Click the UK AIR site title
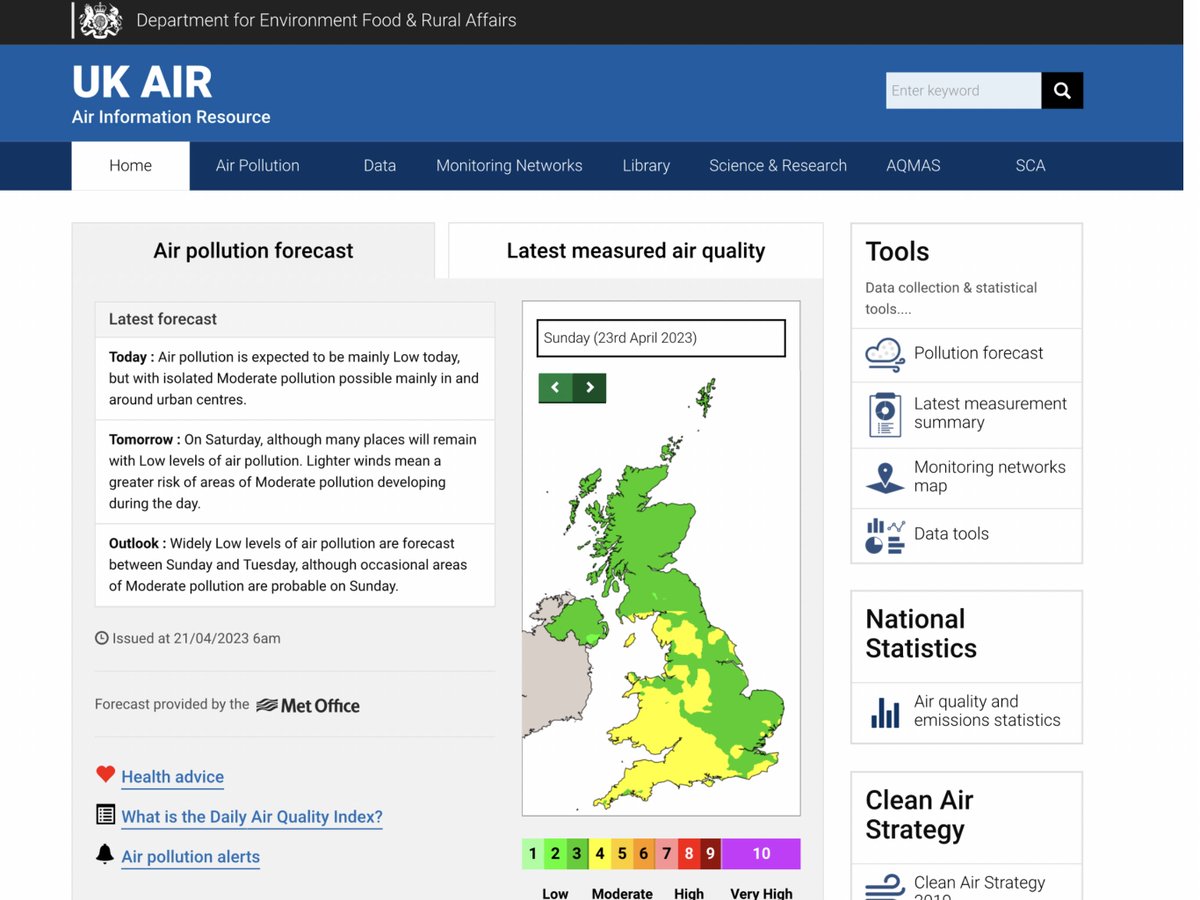This screenshot has height=900, width=1200. [142, 82]
